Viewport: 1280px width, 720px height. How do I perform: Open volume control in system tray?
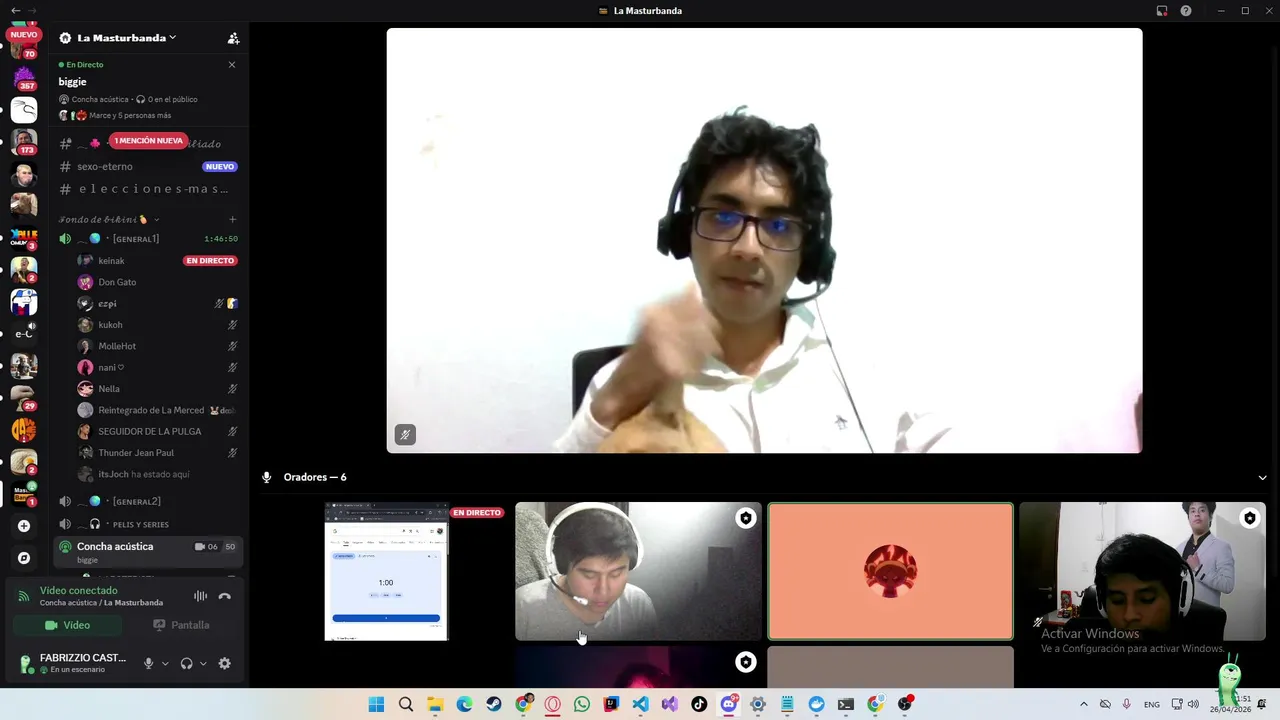click(1193, 704)
